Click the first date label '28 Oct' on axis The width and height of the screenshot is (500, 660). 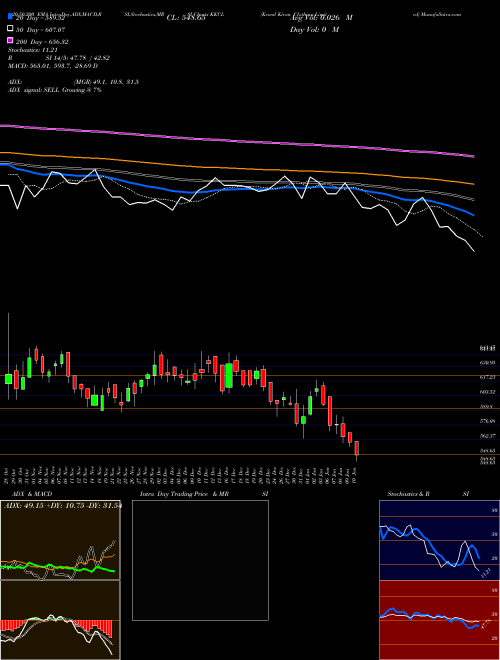click(8, 476)
